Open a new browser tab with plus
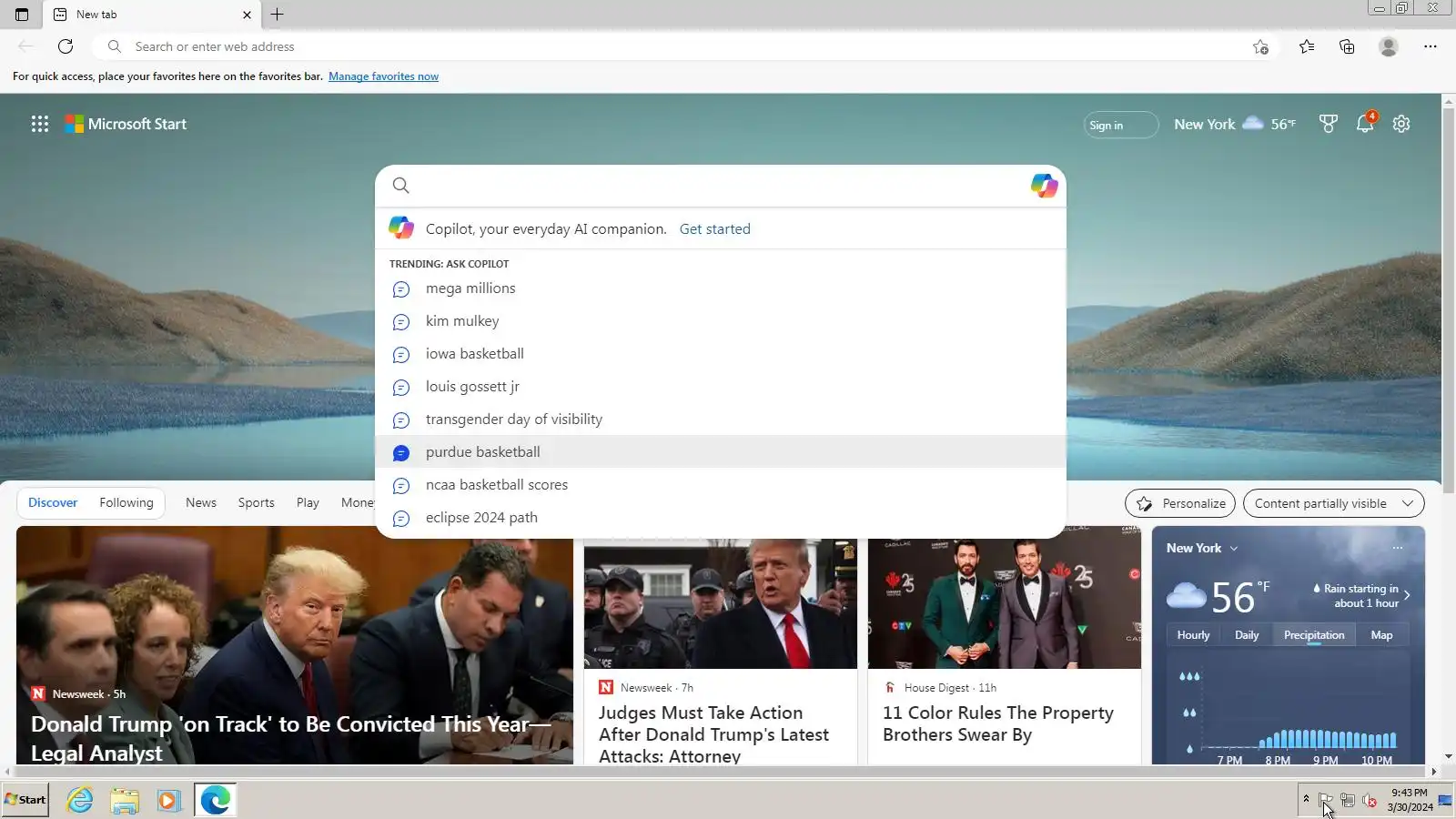 (x=278, y=15)
